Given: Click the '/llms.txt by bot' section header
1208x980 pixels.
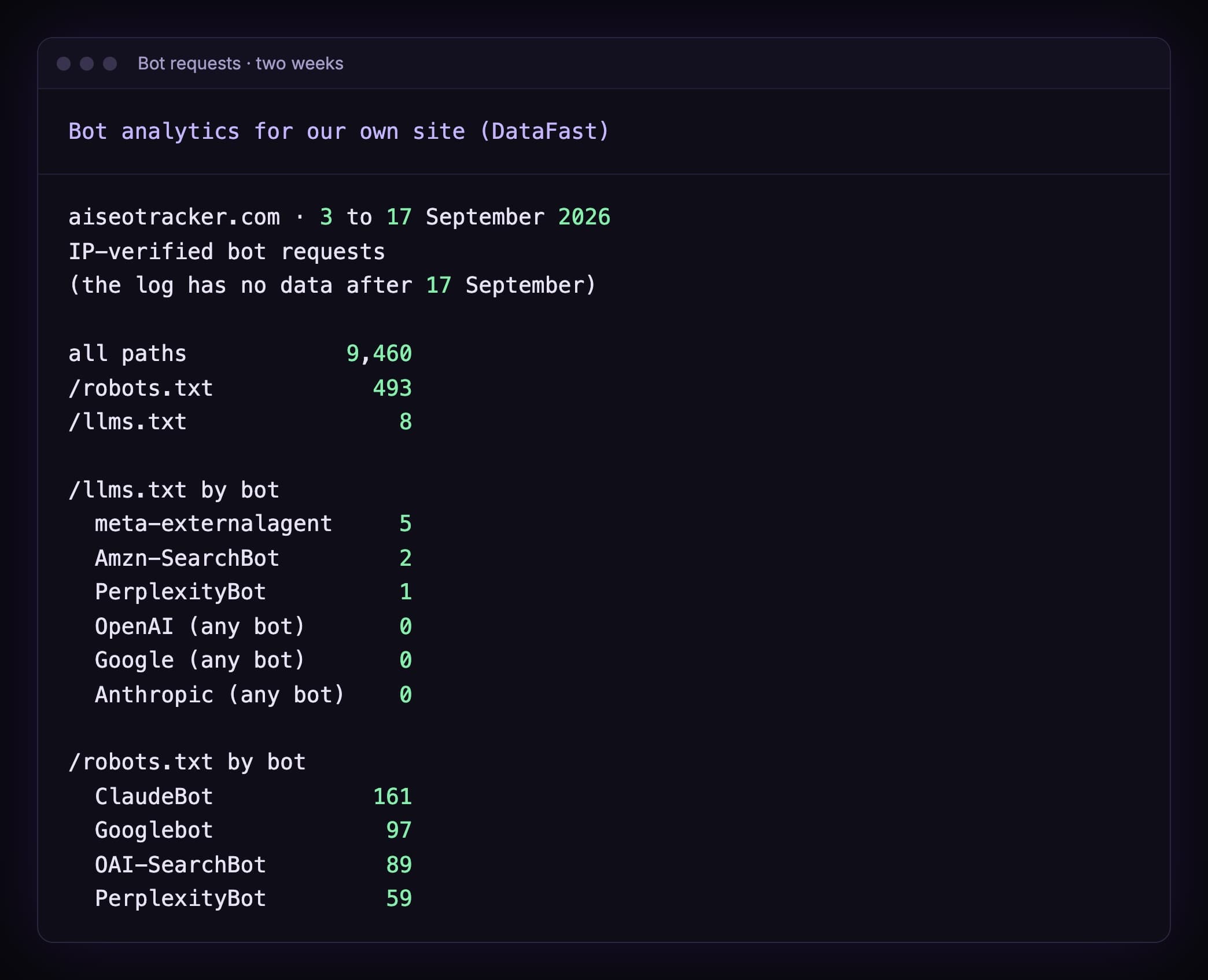Looking at the screenshot, I should [174, 491].
